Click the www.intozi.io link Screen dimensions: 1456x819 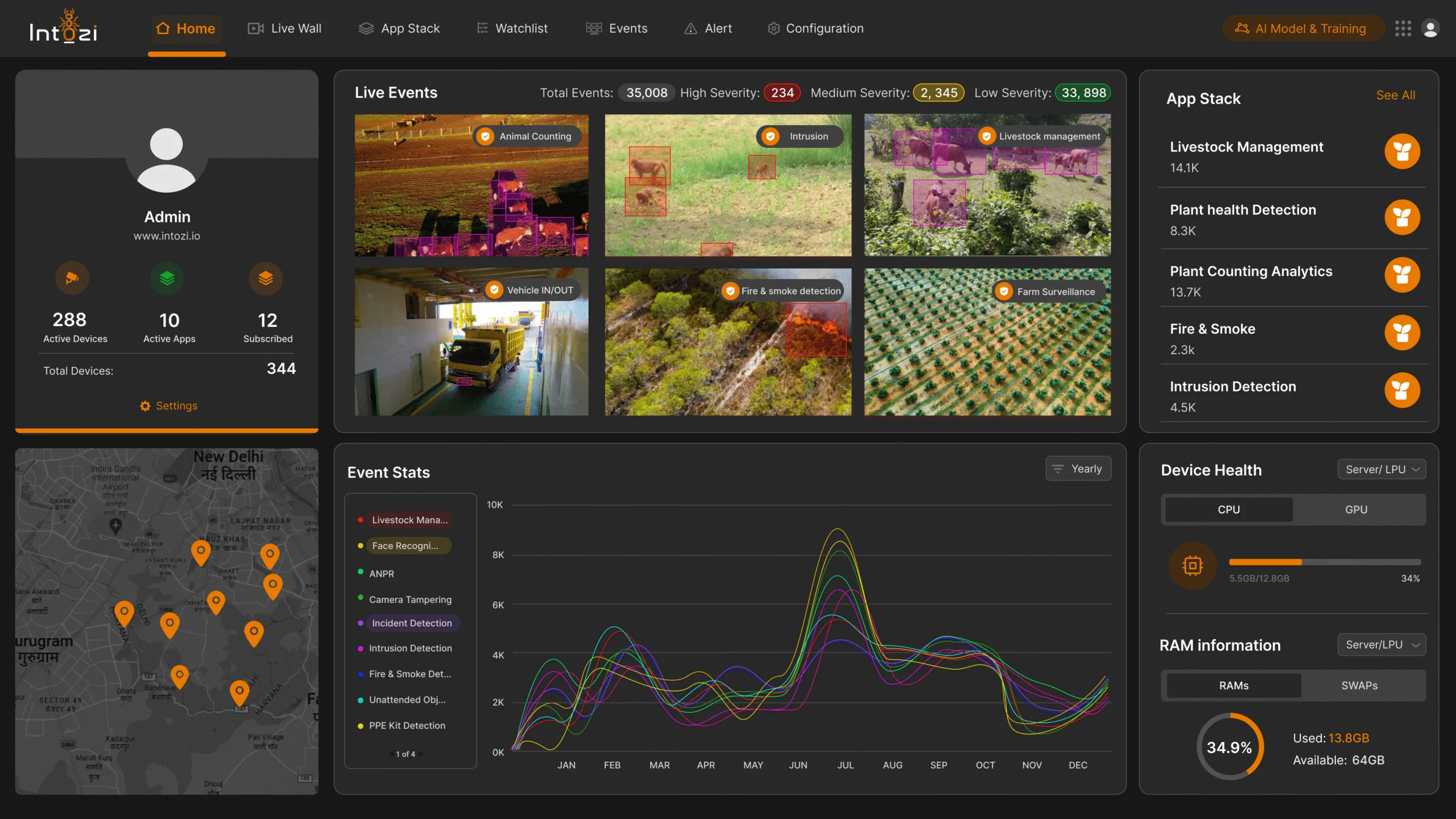click(x=167, y=236)
